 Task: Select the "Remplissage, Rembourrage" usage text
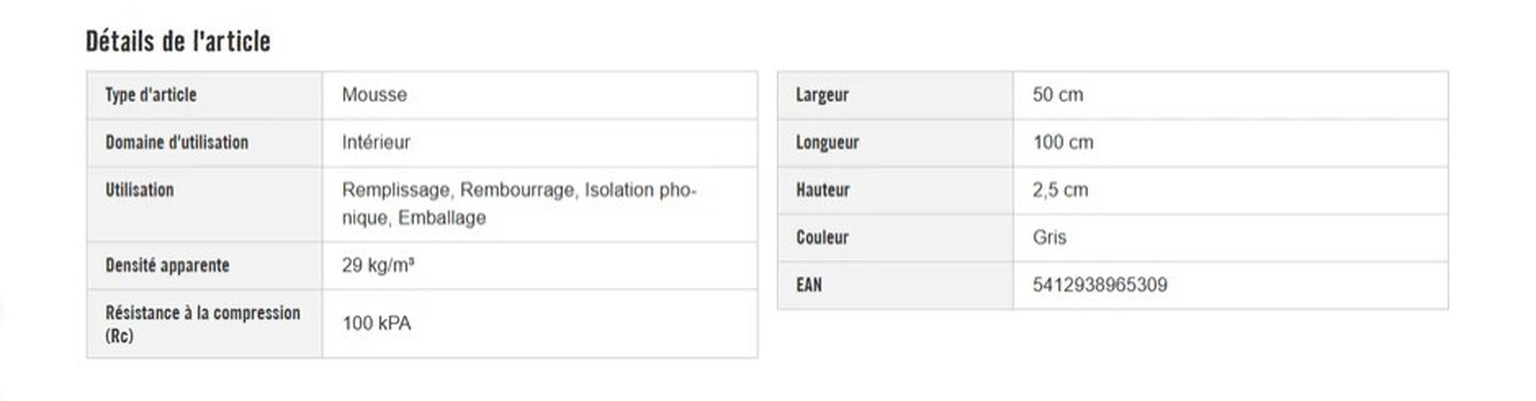pyautogui.click(x=459, y=190)
